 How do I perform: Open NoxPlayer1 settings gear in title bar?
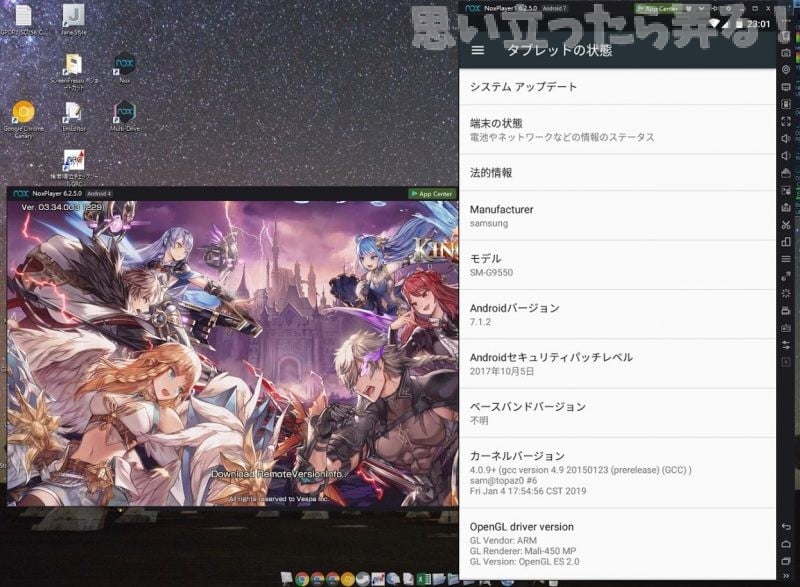click(729, 8)
